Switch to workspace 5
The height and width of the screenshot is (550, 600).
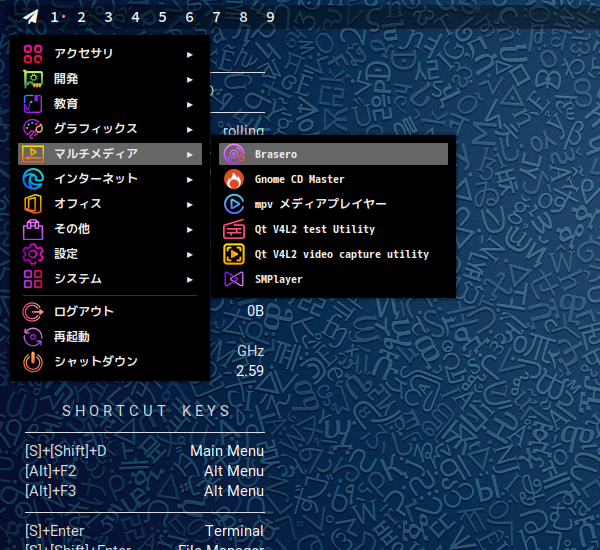click(162, 17)
